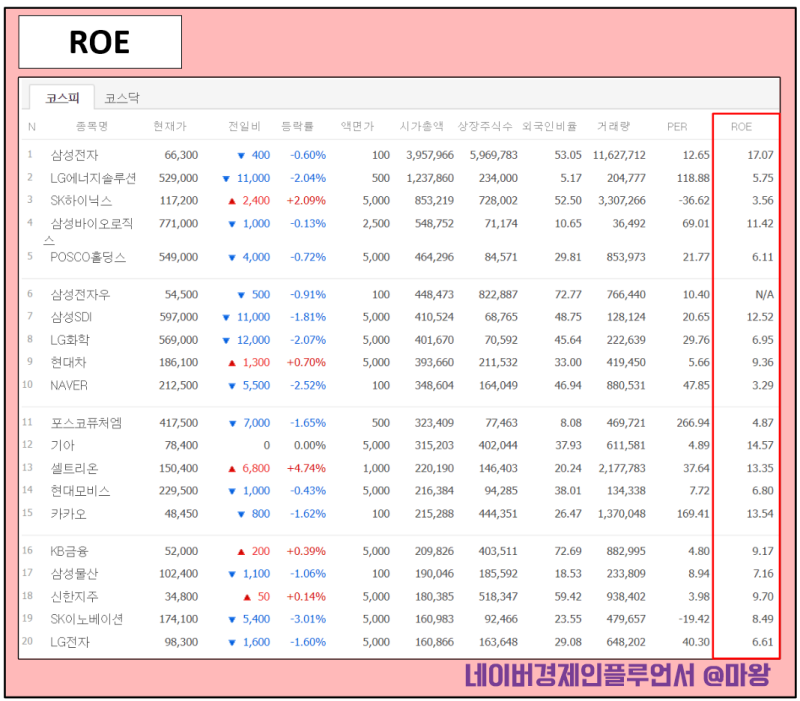Select 삼성전자 ROE value 17.07
Screen dimensions: 800x701
coord(760,155)
